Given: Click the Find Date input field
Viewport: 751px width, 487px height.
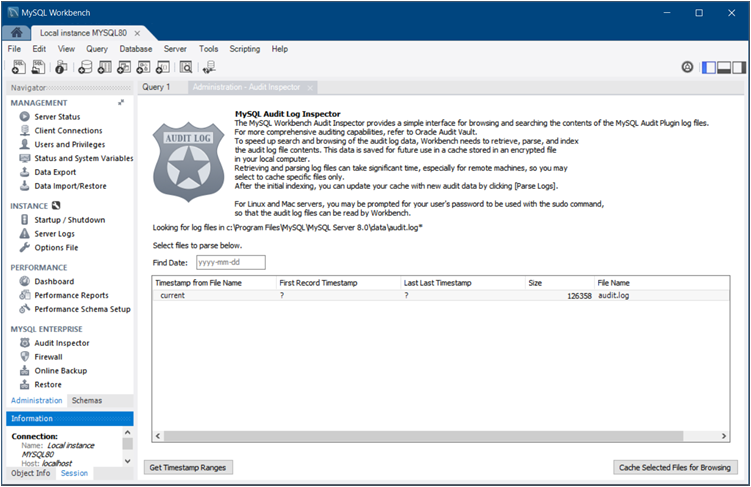Looking at the screenshot, I should (x=230, y=262).
